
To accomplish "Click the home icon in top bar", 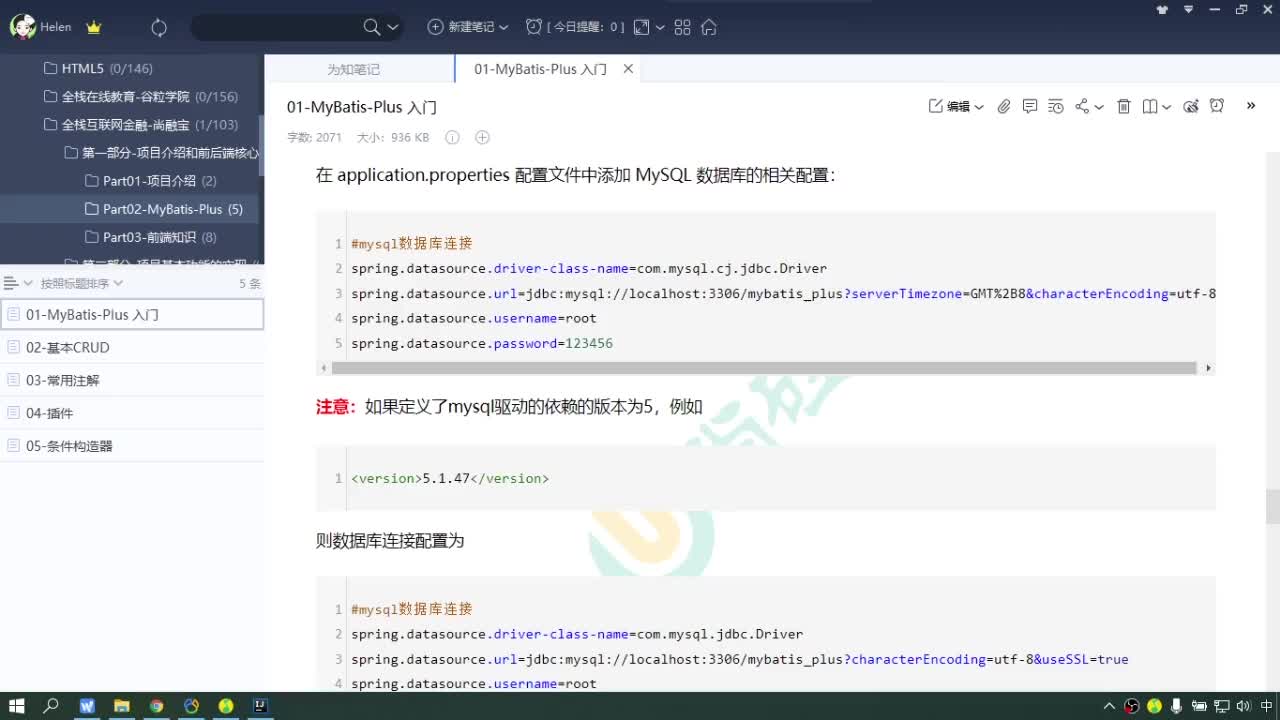I will (709, 27).
